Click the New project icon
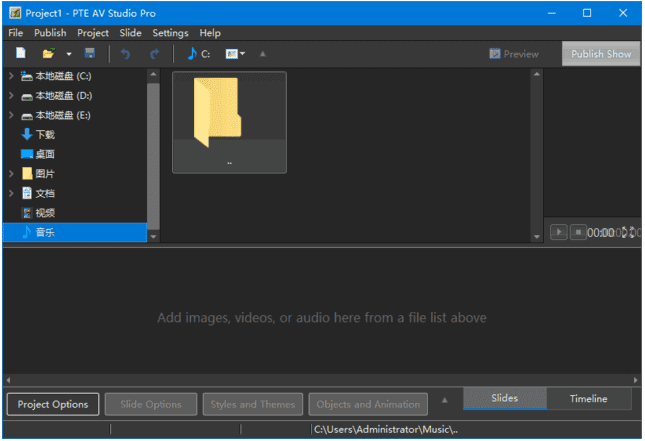The height and width of the screenshot is (441, 645). [x=21, y=53]
